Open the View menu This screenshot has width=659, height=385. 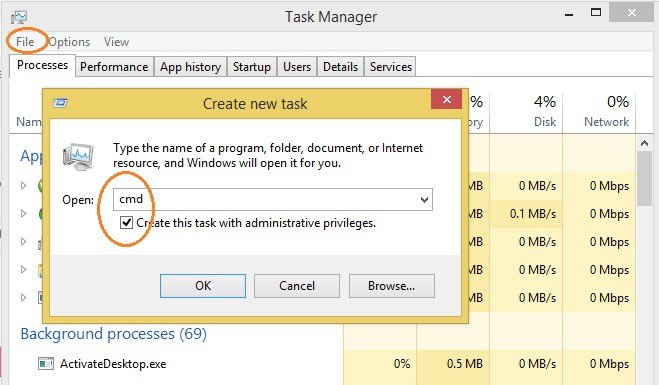116,42
